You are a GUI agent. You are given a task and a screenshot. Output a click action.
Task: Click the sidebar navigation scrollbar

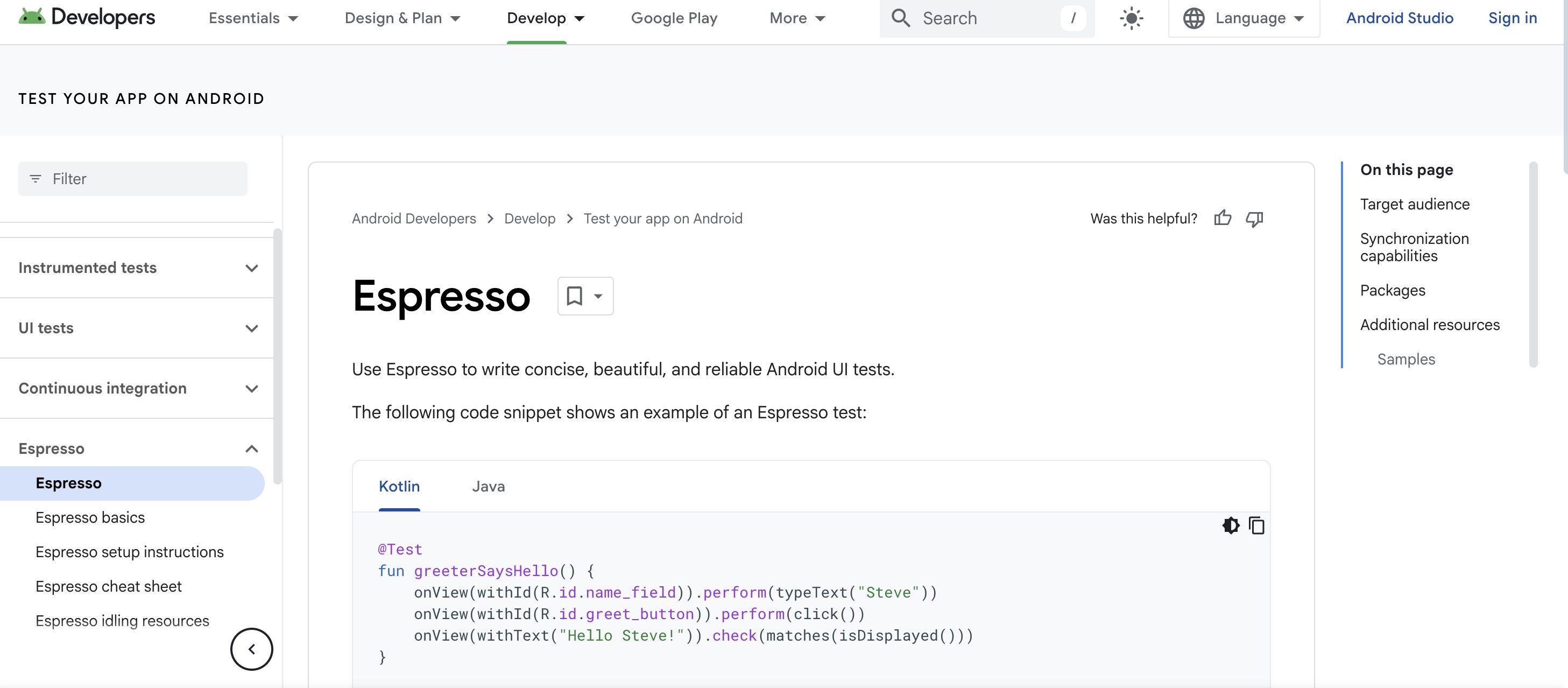278,357
